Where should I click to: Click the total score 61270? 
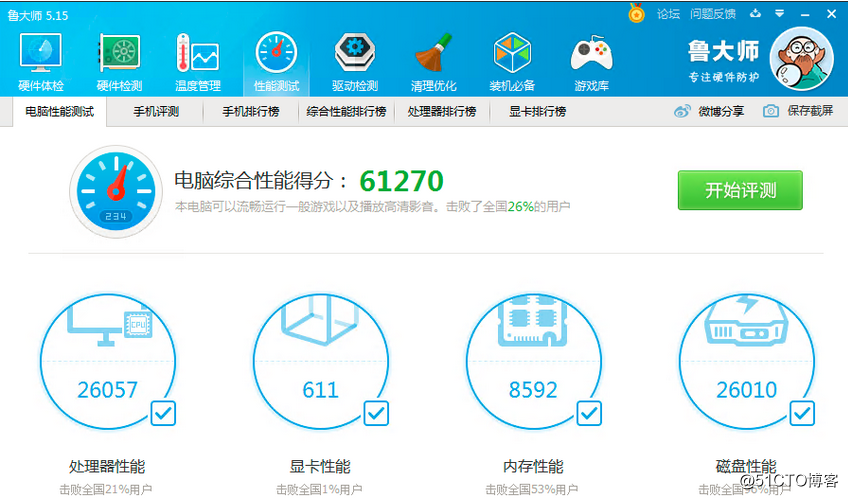pyautogui.click(x=401, y=181)
